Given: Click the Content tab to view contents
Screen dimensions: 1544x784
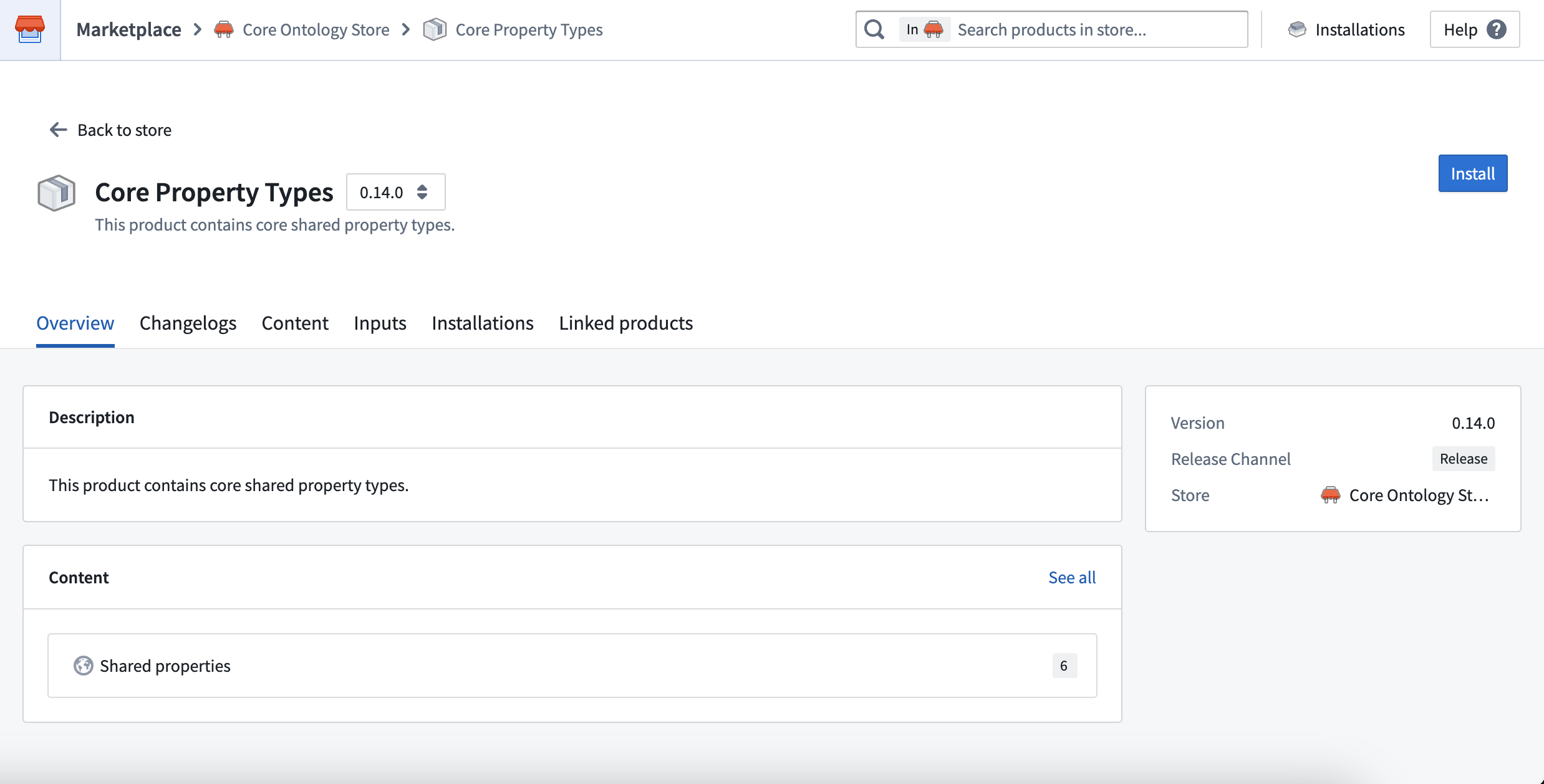Looking at the screenshot, I should pyautogui.click(x=294, y=322).
